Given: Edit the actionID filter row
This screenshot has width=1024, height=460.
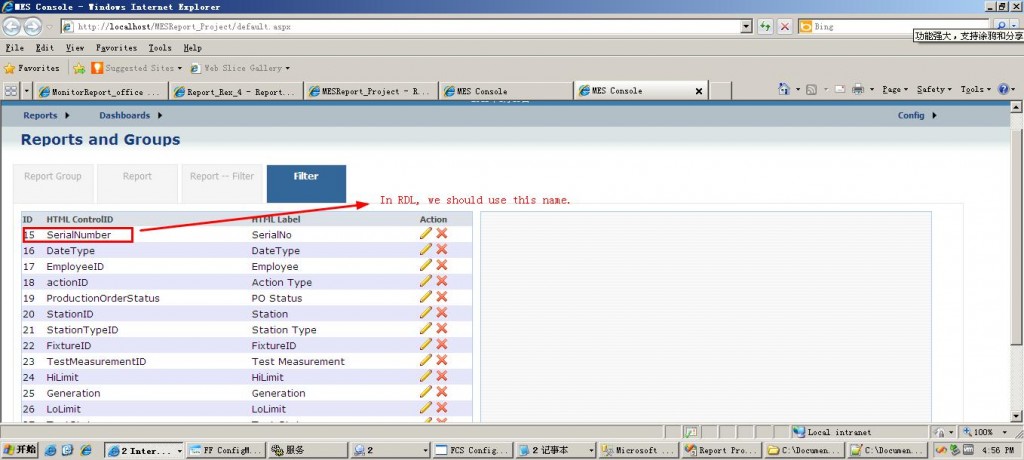Looking at the screenshot, I should (x=426, y=280).
